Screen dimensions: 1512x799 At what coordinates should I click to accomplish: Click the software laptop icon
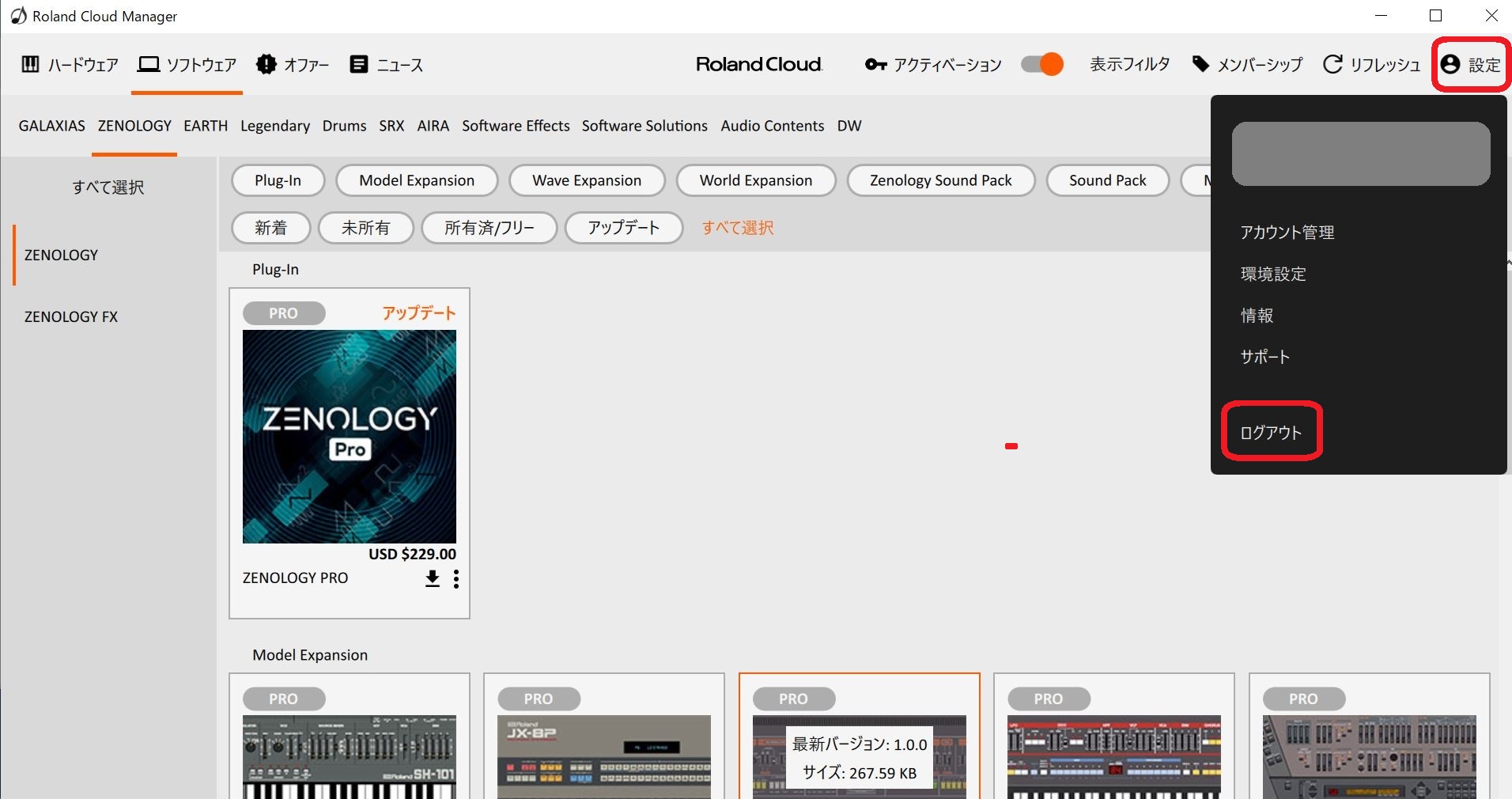click(x=149, y=64)
